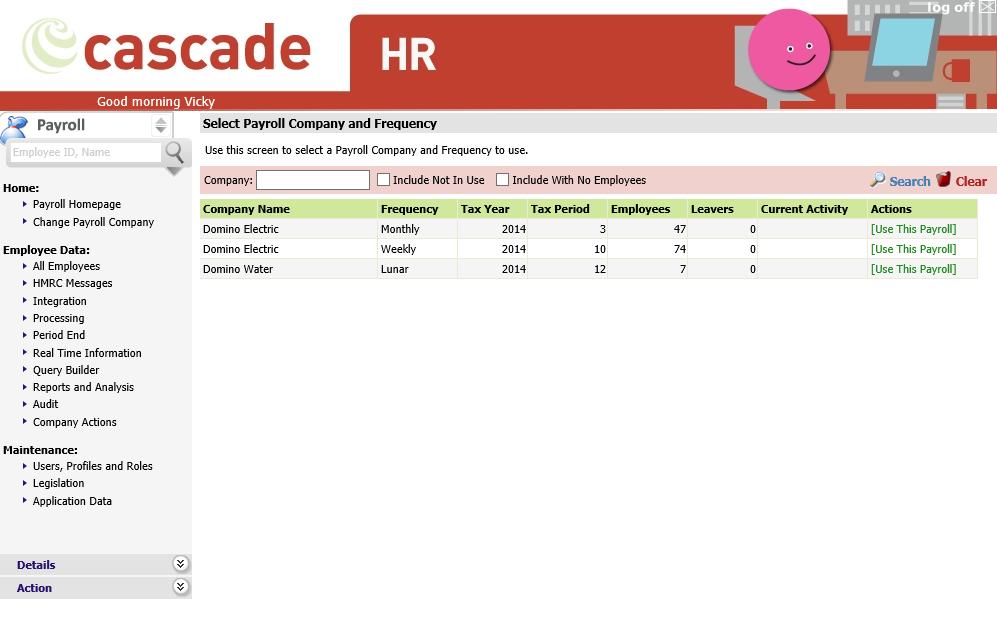997x621 pixels.
Task: Click the pink smiley face avatar
Action: point(789,50)
